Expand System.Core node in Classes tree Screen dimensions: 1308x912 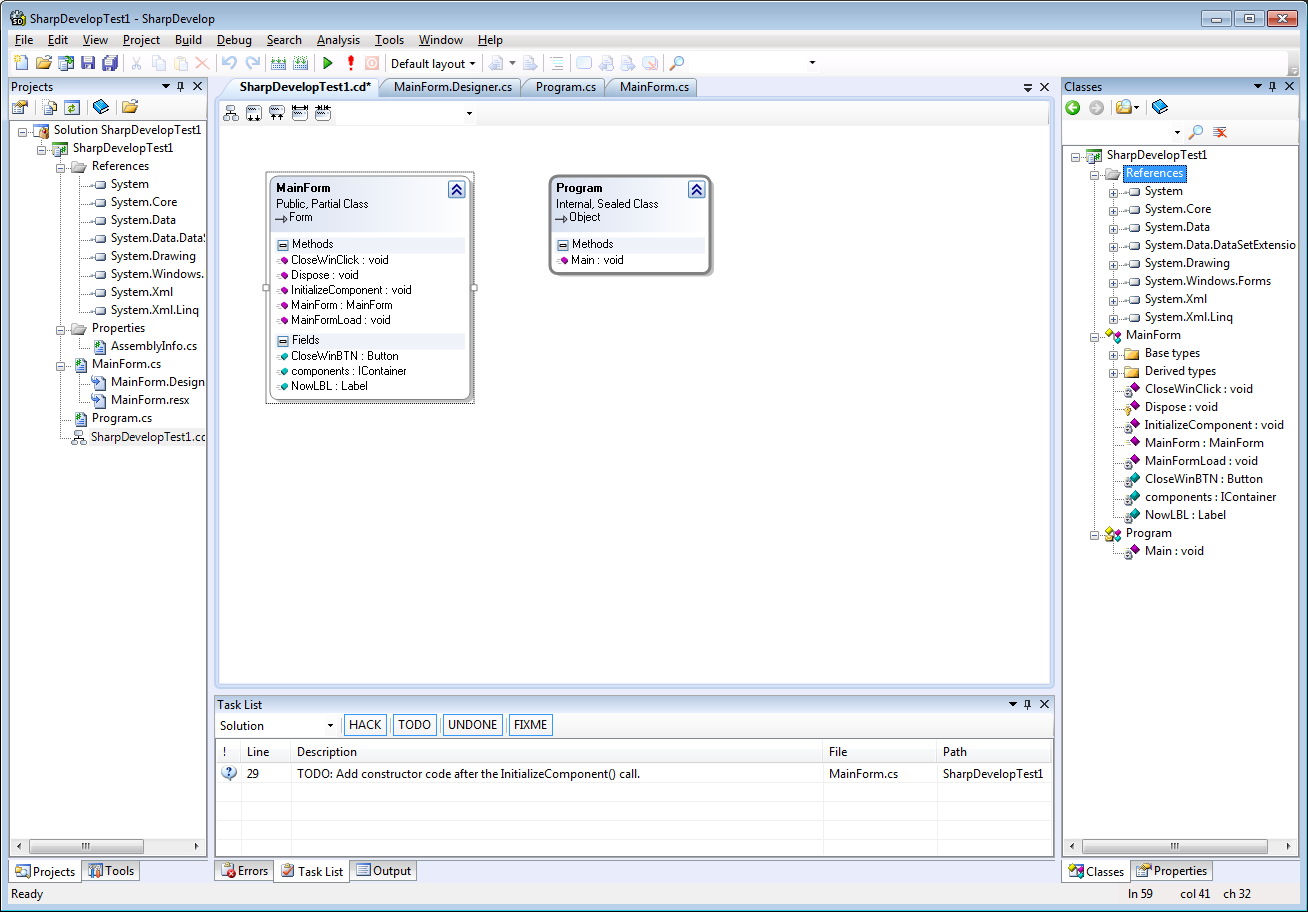pyautogui.click(x=1114, y=210)
